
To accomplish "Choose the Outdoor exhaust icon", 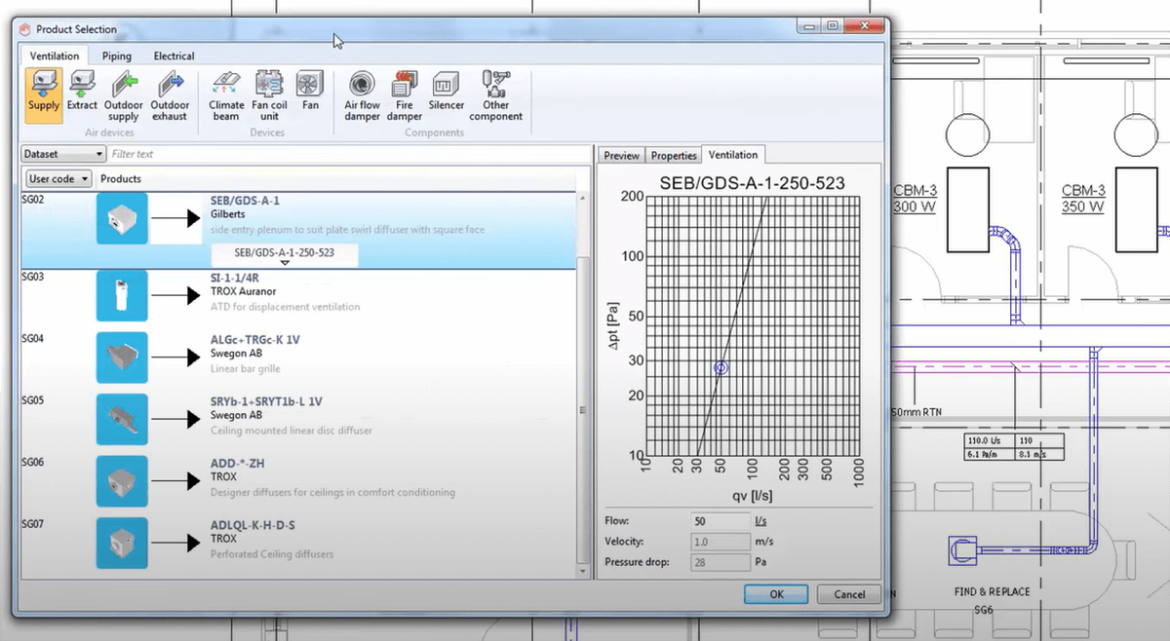I will coord(170,94).
